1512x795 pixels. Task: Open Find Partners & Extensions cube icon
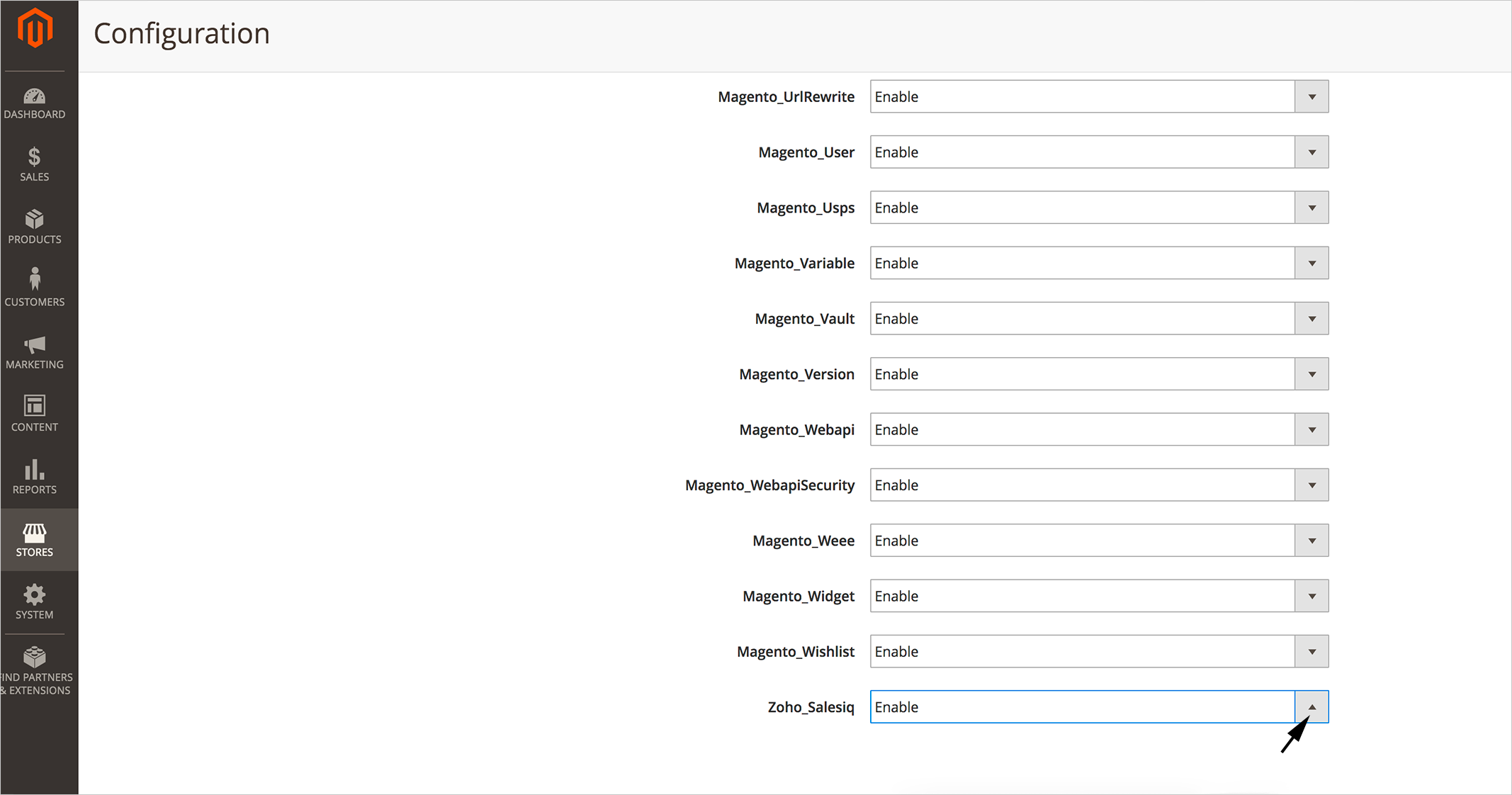(34, 657)
